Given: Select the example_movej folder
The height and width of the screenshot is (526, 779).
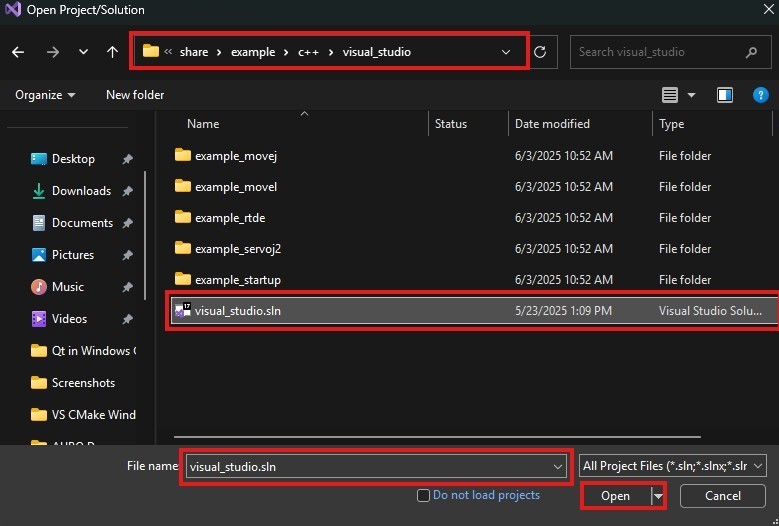Looking at the screenshot, I should tap(474, 156).
